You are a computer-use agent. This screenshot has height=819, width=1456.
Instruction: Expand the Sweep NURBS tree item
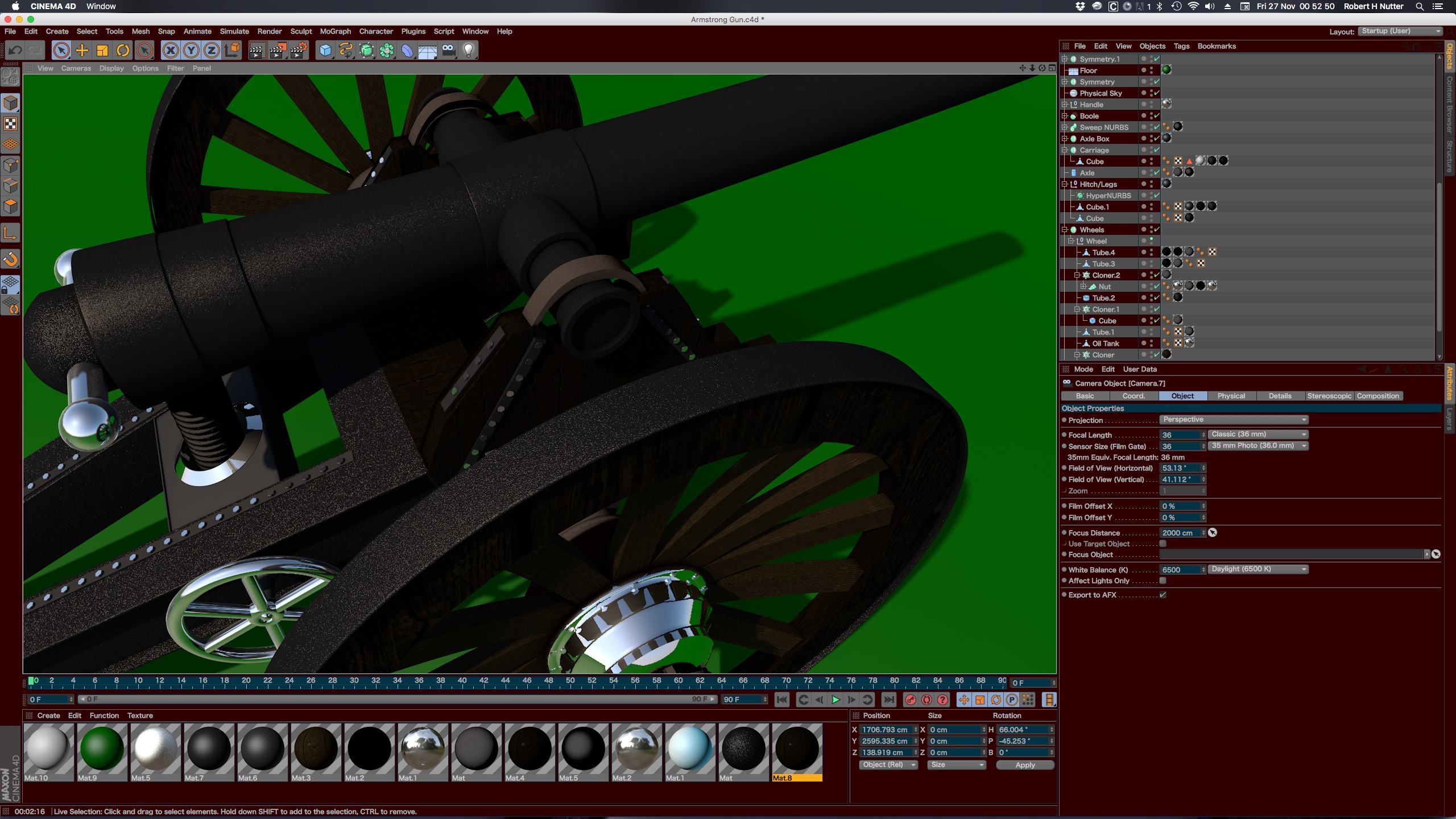(x=1065, y=127)
